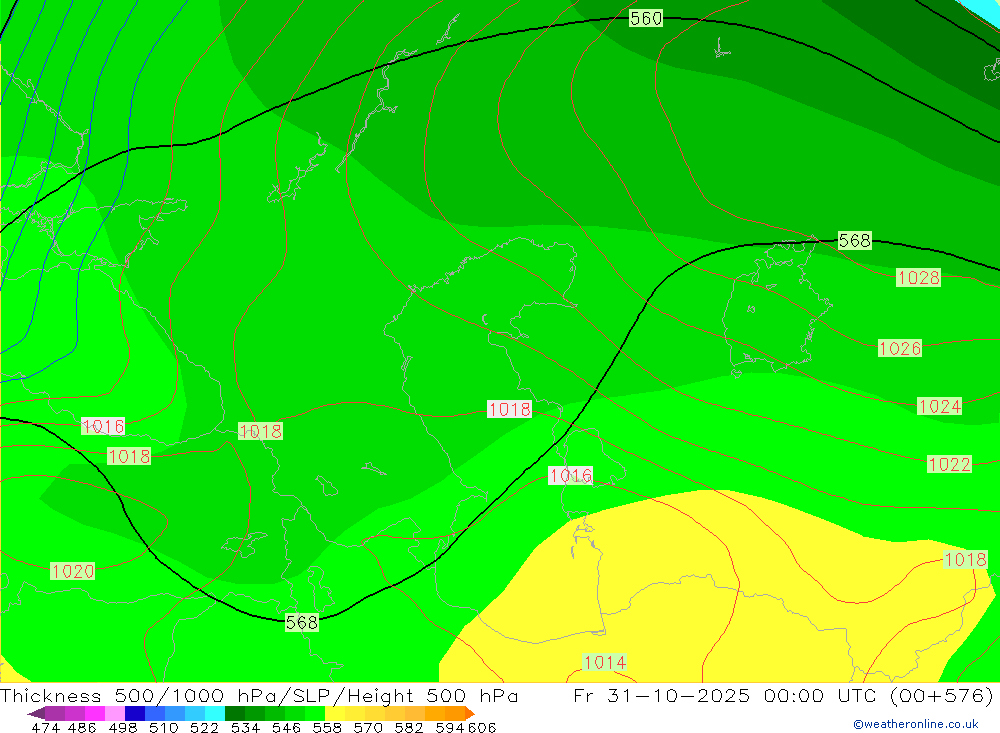Click the 1020 isobar label
This screenshot has width=1000, height=733.
[x=73, y=571]
